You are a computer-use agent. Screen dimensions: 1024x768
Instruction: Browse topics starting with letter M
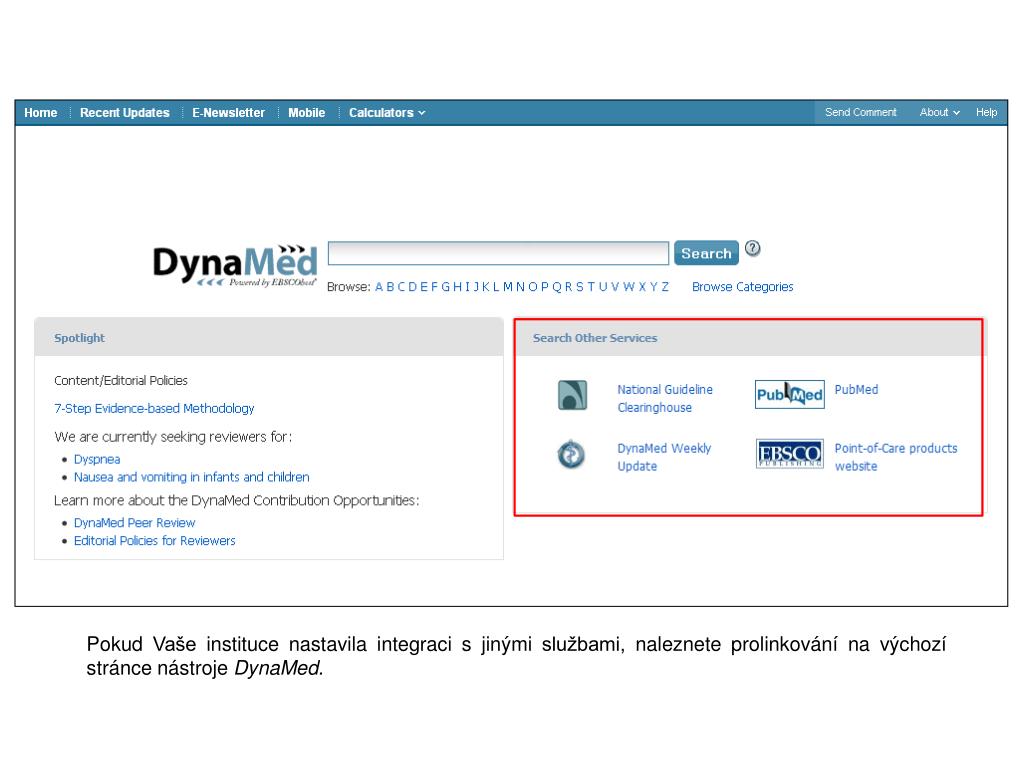pos(508,287)
